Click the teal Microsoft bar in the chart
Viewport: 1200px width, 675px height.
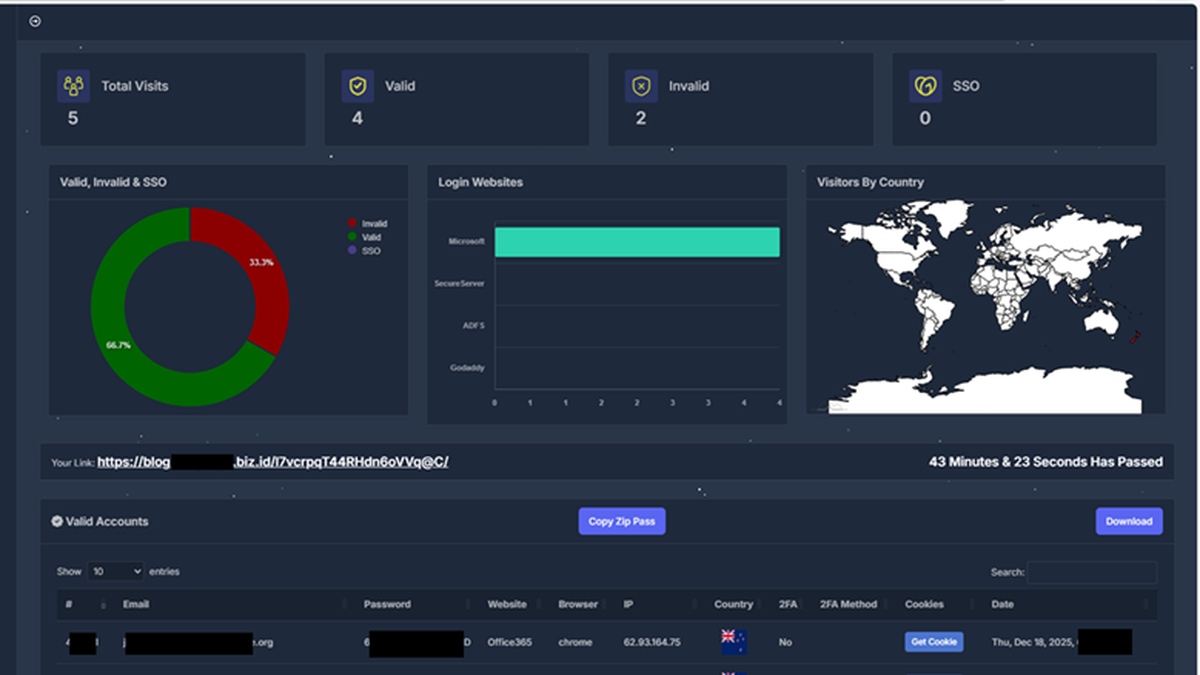point(637,241)
